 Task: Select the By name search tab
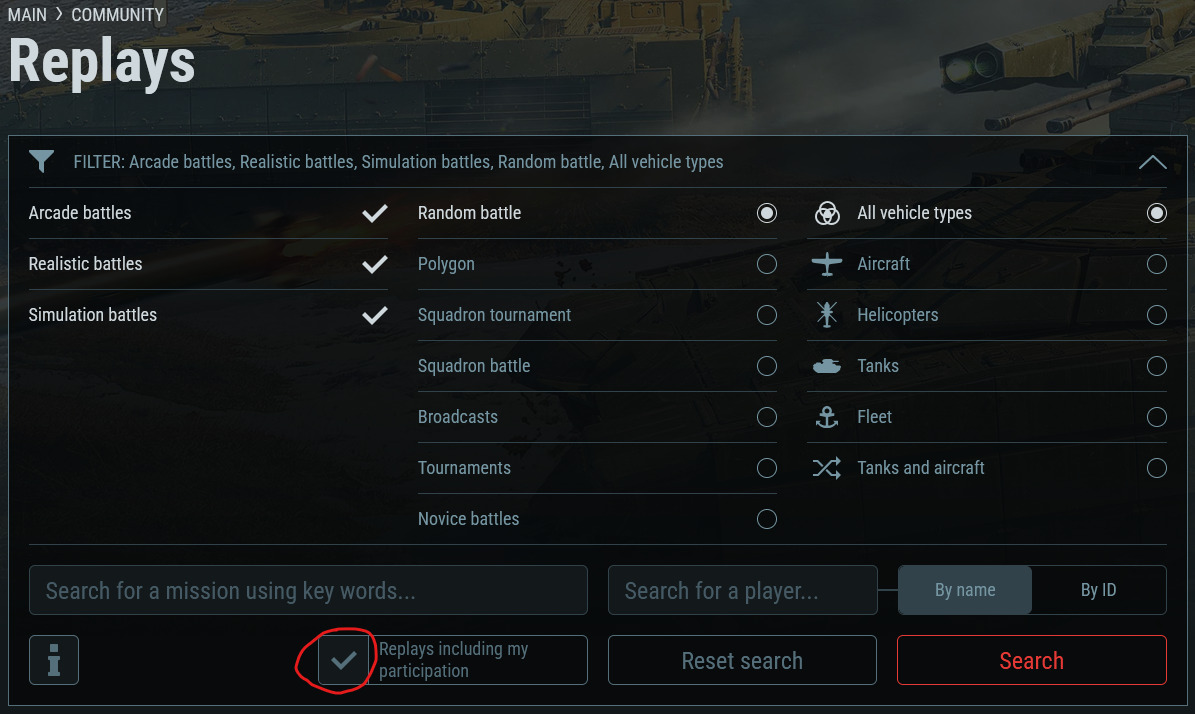[965, 590]
